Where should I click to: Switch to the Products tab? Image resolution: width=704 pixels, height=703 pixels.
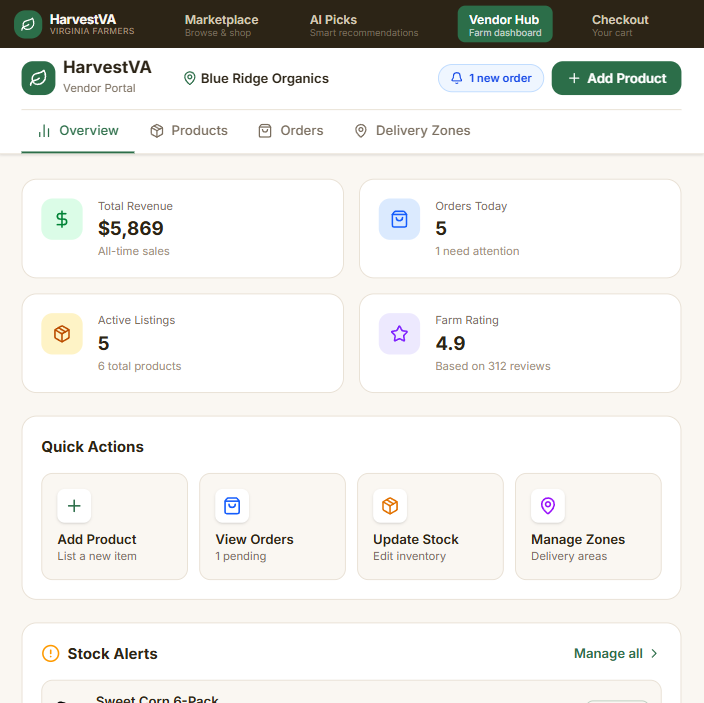click(189, 131)
